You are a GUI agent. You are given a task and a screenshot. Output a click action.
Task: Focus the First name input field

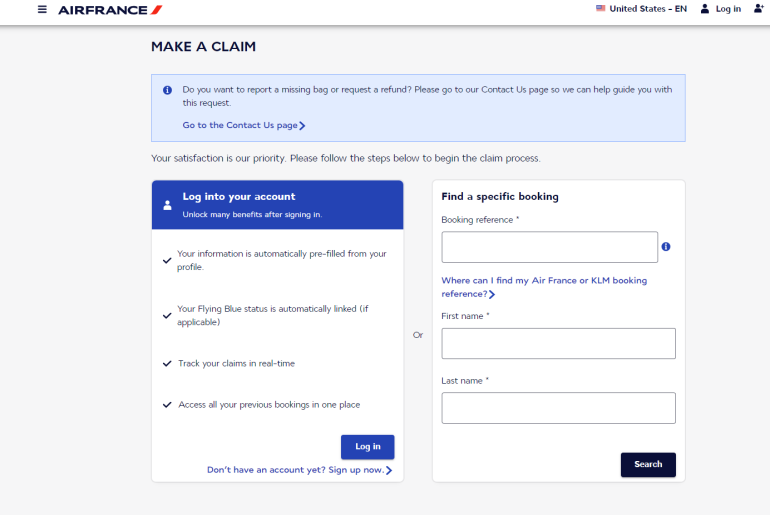coord(558,343)
